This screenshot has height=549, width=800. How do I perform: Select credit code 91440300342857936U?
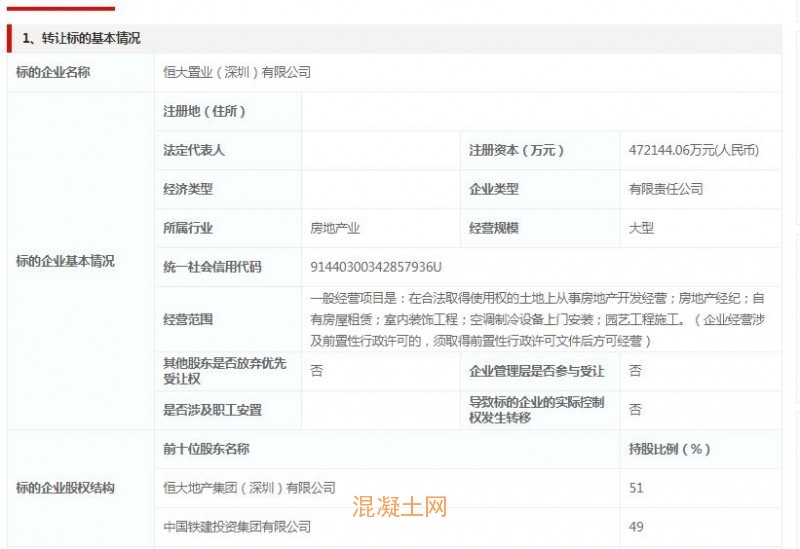376,267
